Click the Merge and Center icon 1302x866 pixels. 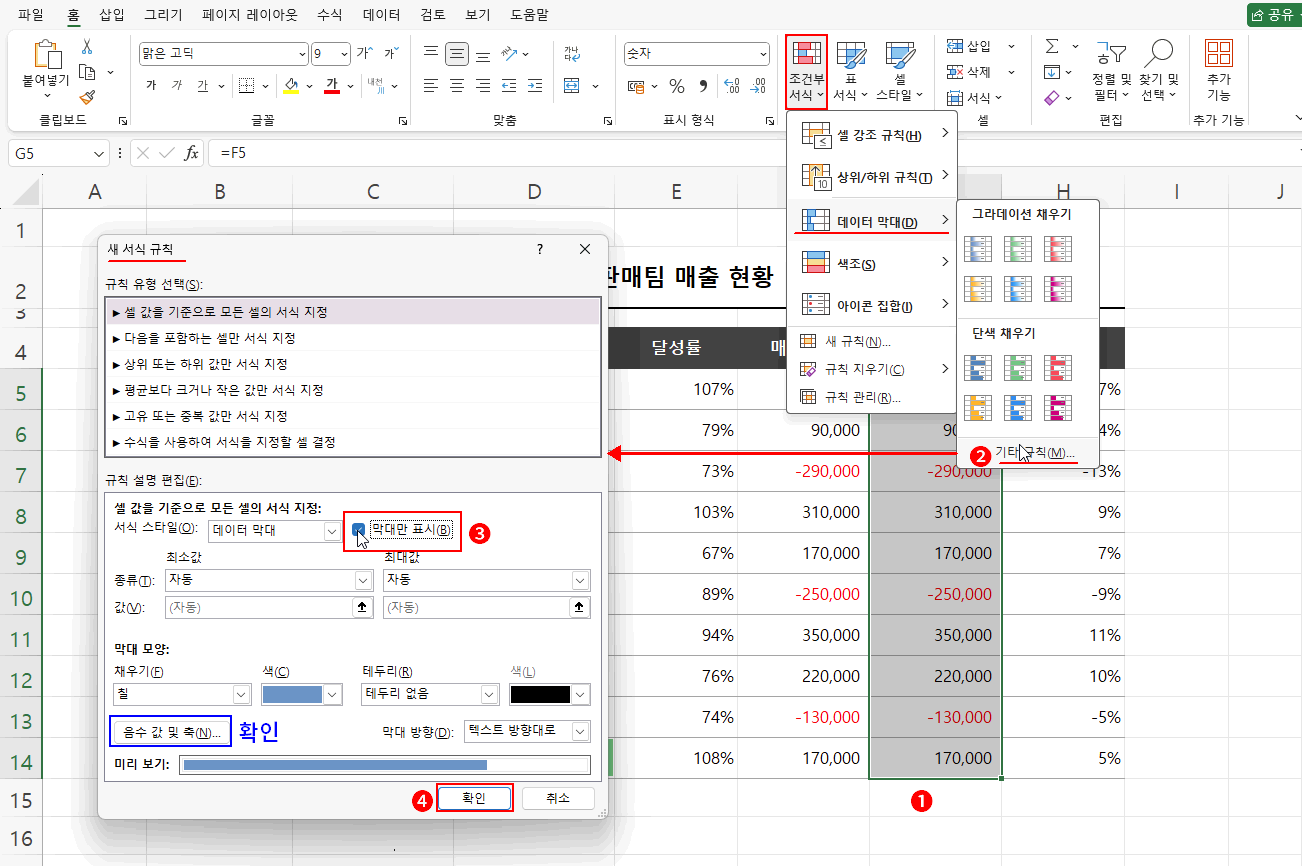572,85
